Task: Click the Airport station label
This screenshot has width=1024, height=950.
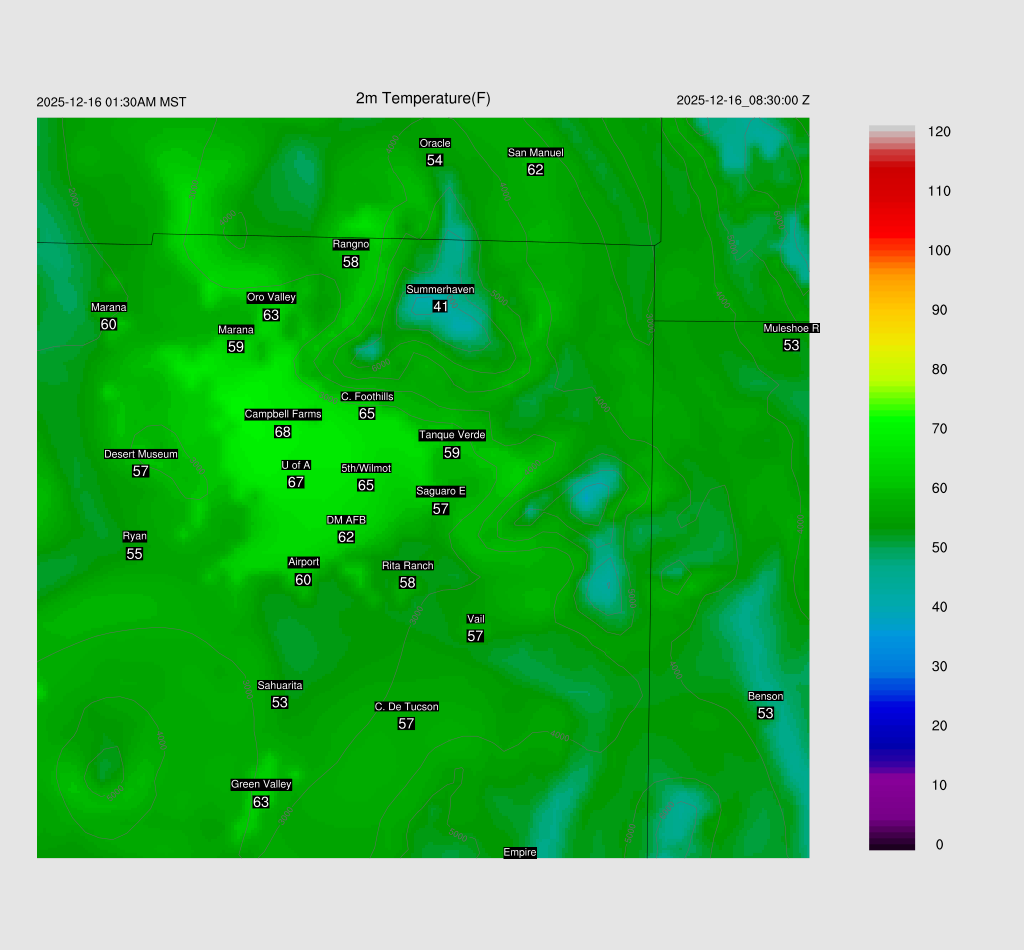Action: coord(303,562)
